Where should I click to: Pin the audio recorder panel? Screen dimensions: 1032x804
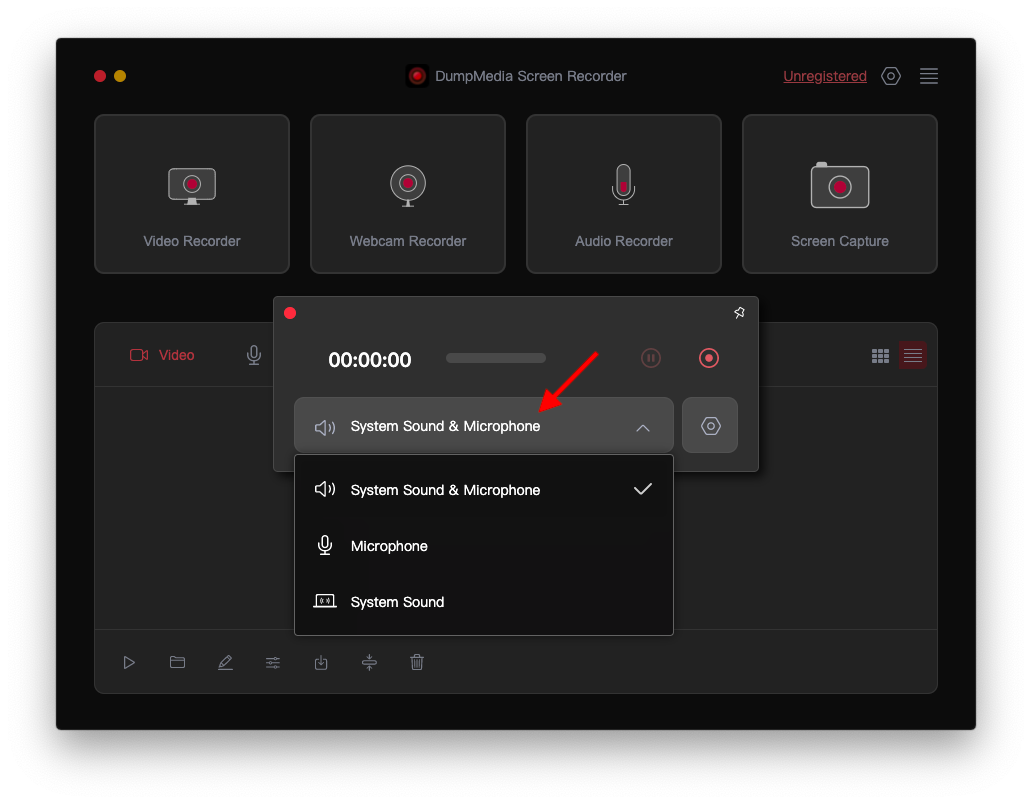point(739,313)
